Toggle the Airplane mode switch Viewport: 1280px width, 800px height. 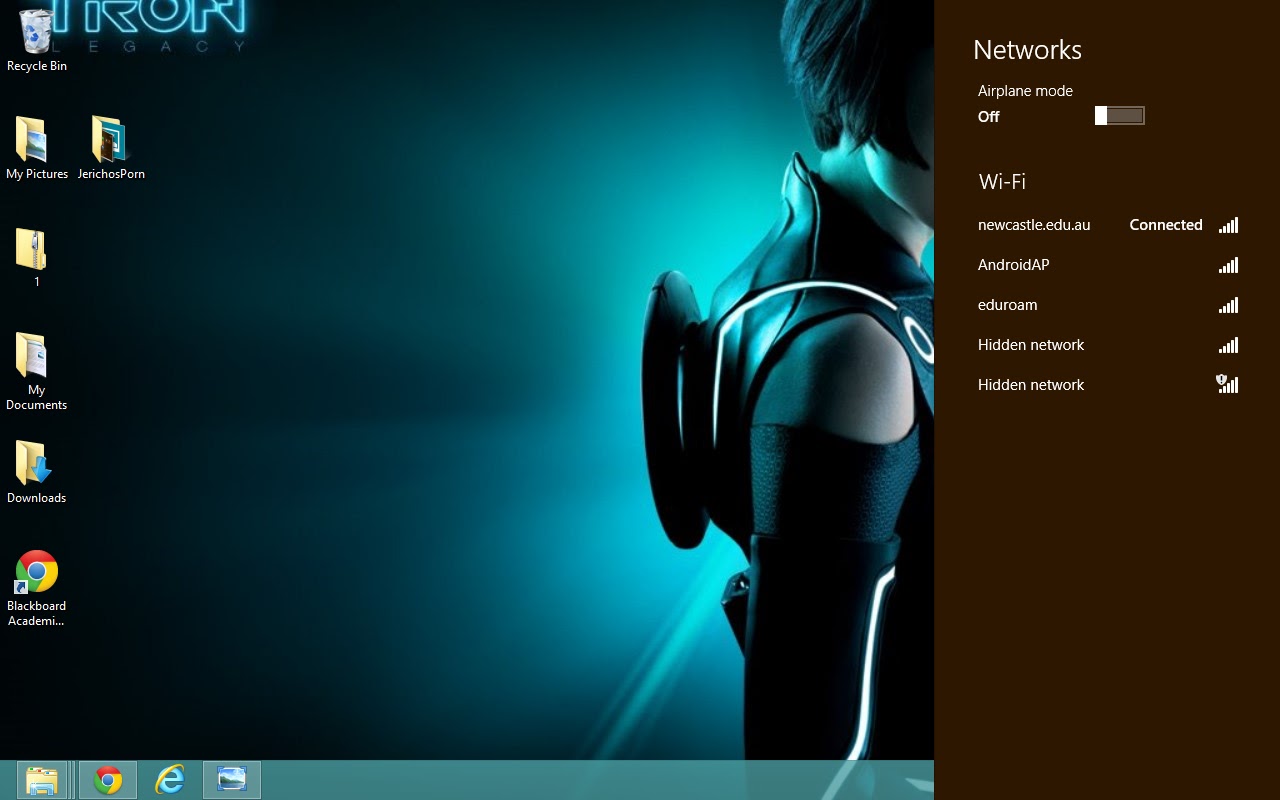coord(1119,116)
